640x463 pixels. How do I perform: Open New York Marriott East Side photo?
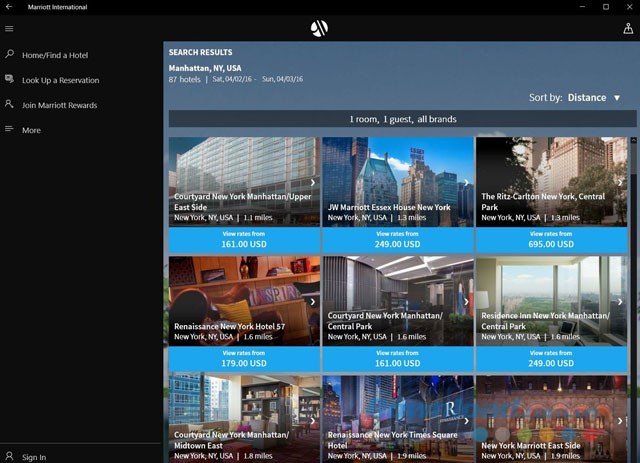551,419
